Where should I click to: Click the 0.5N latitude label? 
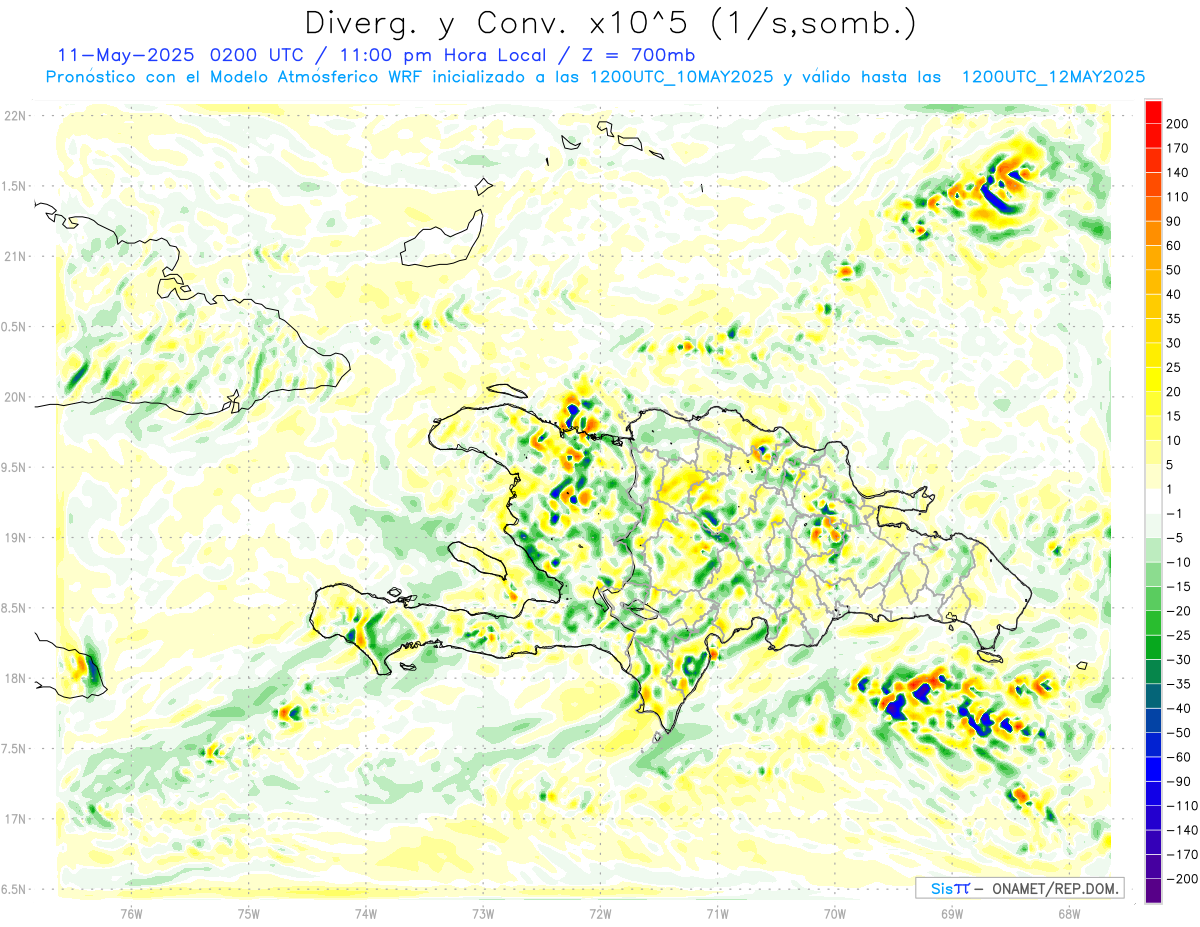coord(14,327)
